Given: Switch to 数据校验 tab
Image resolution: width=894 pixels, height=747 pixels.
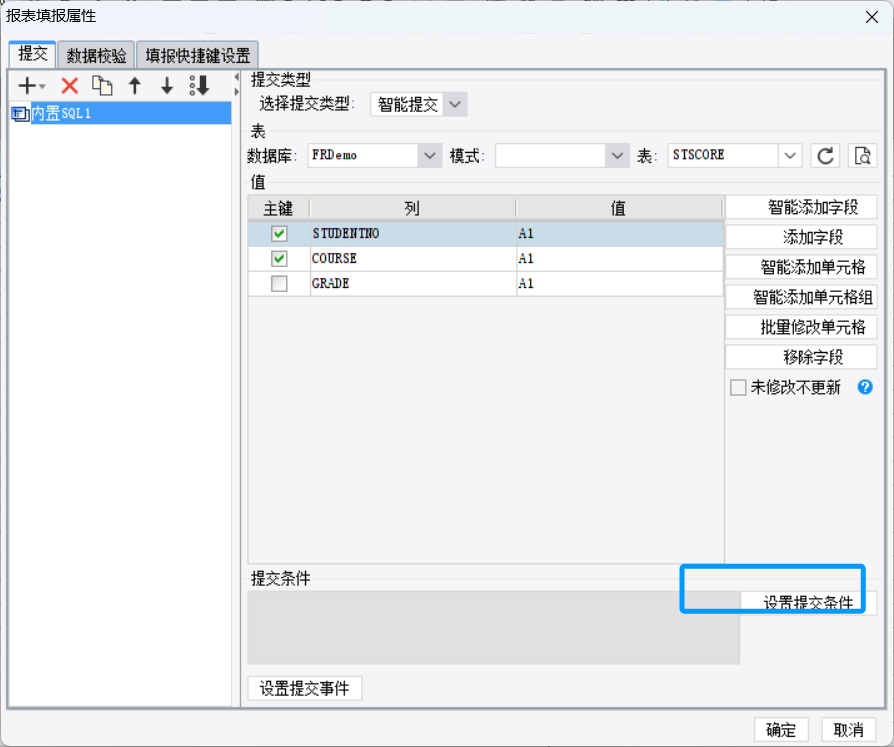Looking at the screenshot, I should click(96, 55).
